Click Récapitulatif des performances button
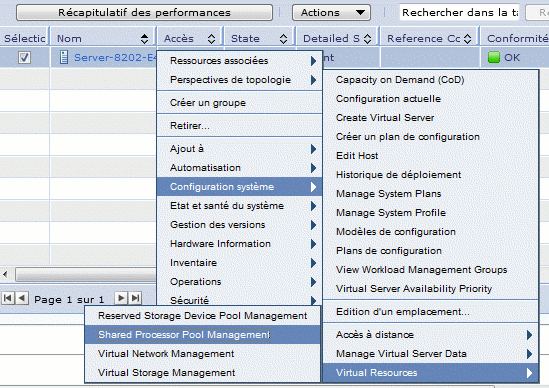This screenshot has height=388, width=549. [144, 13]
